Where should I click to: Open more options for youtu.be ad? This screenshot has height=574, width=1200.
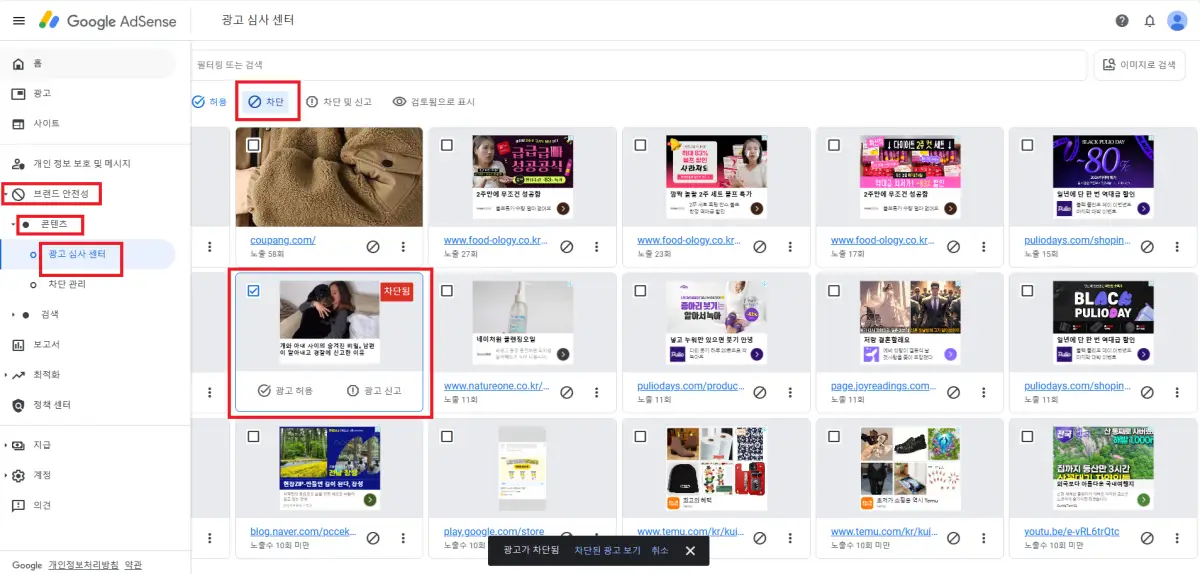coord(1177,538)
